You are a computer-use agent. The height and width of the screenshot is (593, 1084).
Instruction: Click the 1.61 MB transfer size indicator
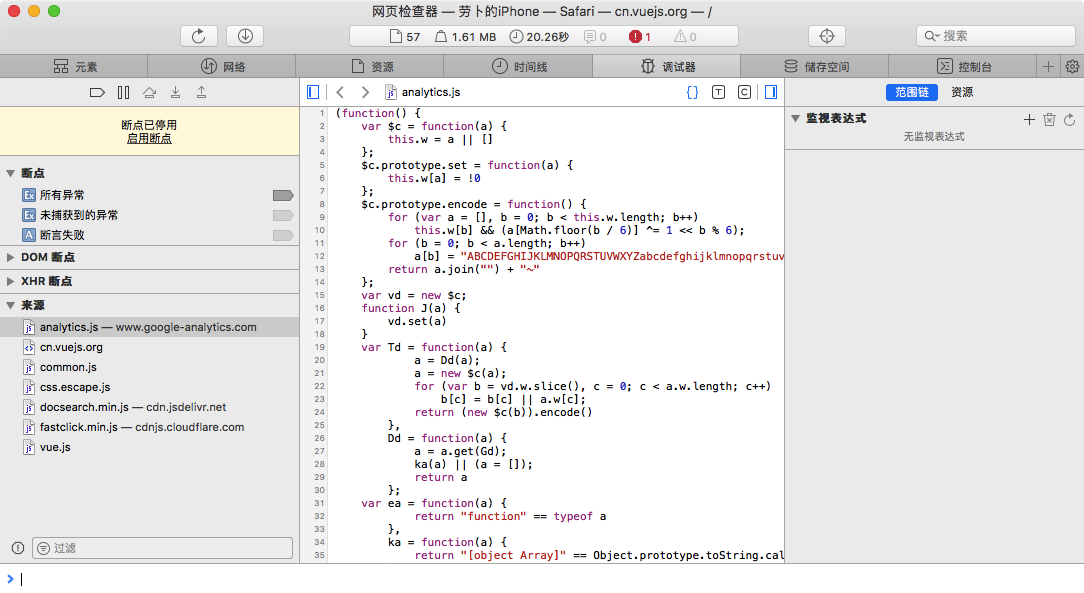[465, 37]
